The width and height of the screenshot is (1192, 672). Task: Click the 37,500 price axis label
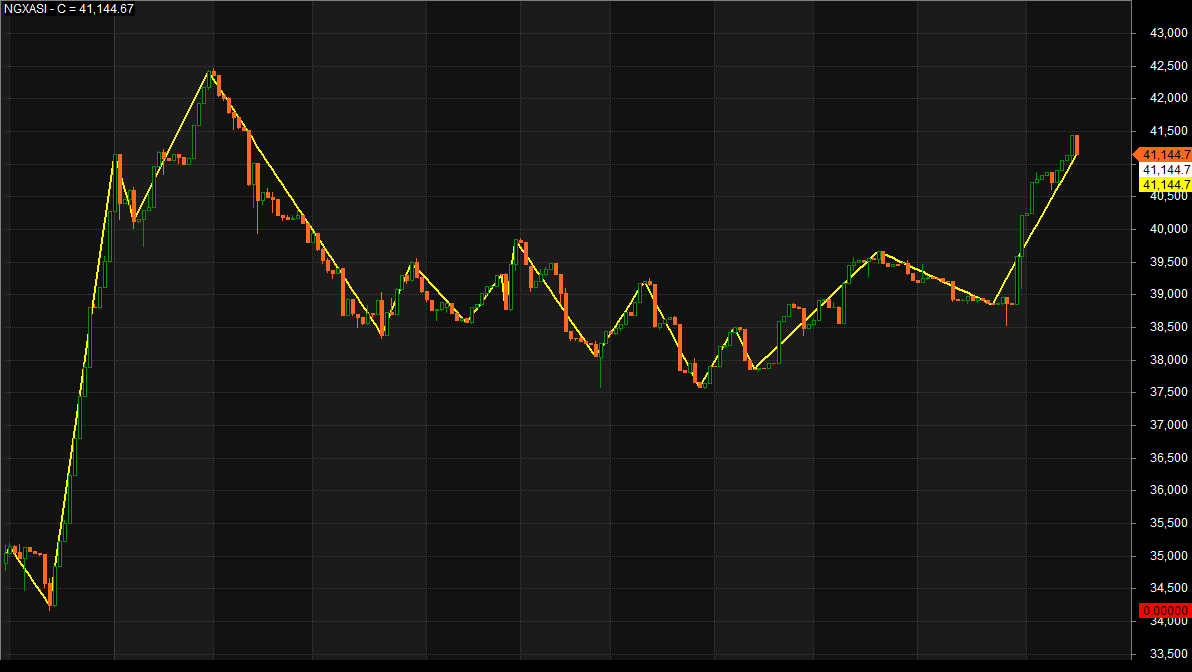point(1168,392)
